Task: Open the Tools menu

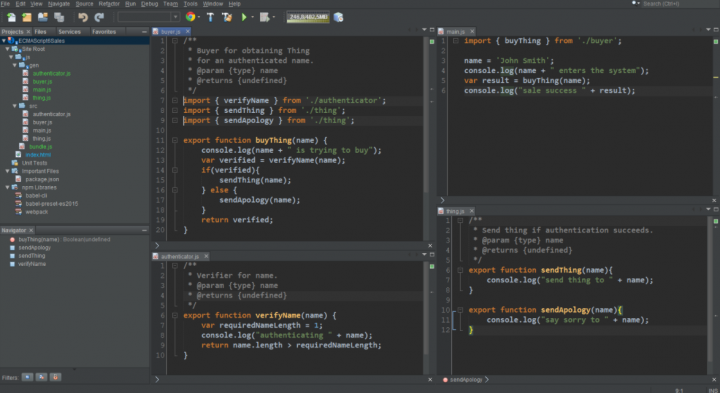Action: [x=190, y=4]
